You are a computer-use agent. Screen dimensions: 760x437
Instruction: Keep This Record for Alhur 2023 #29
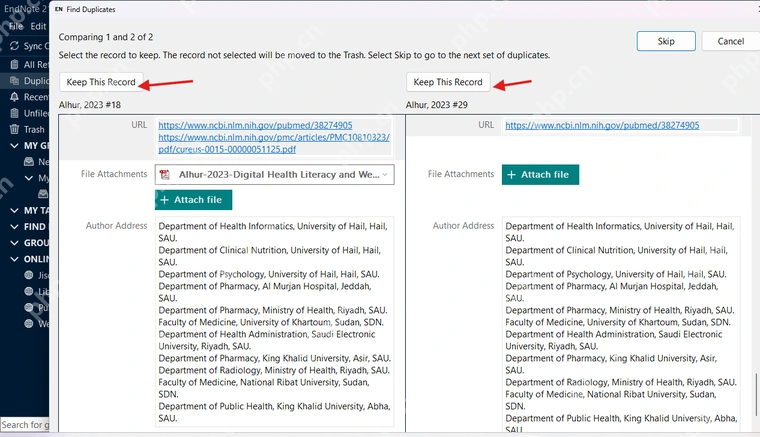[x=448, y=82]
